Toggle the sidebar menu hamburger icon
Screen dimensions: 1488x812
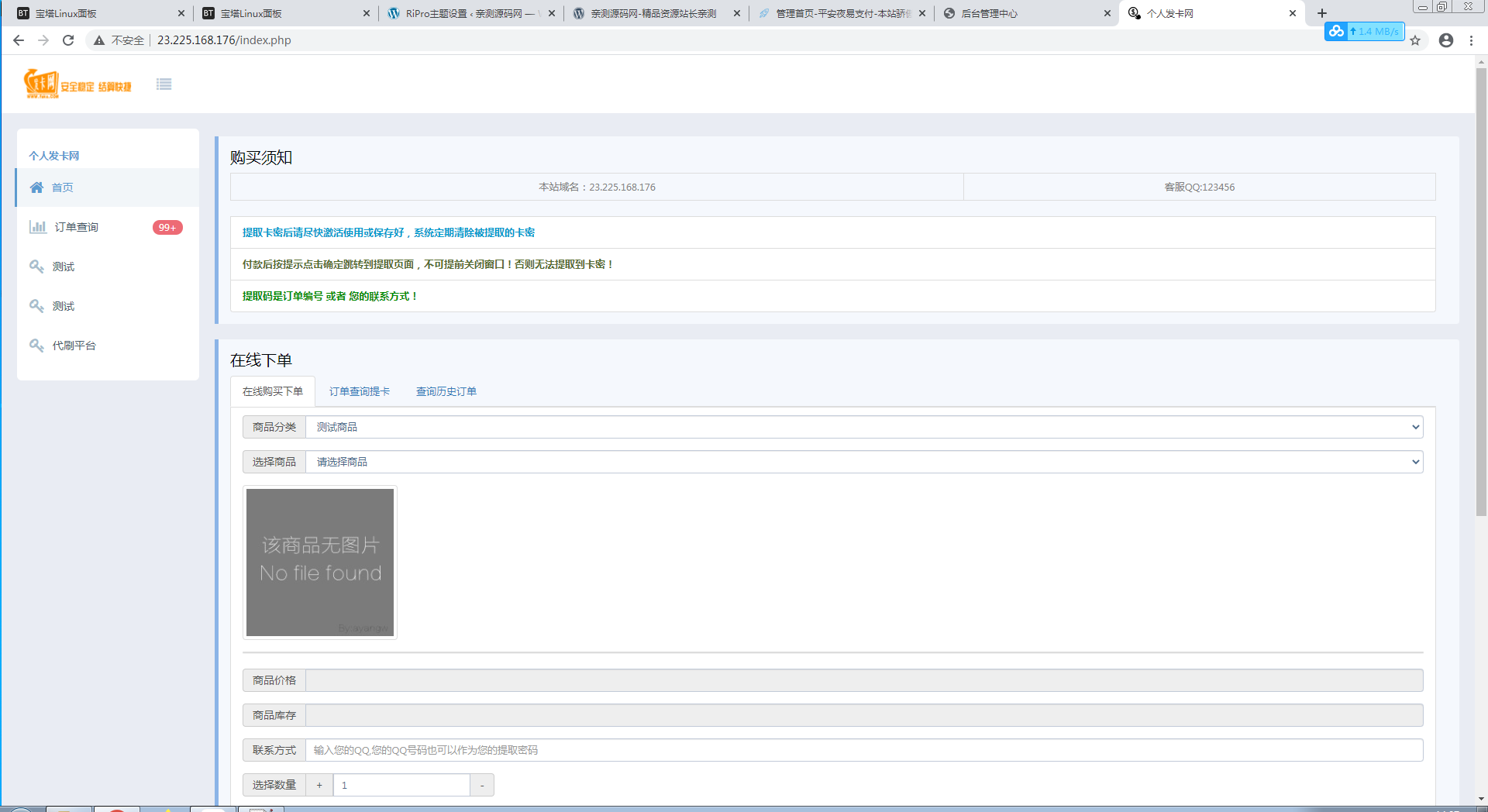pos(164,84)
